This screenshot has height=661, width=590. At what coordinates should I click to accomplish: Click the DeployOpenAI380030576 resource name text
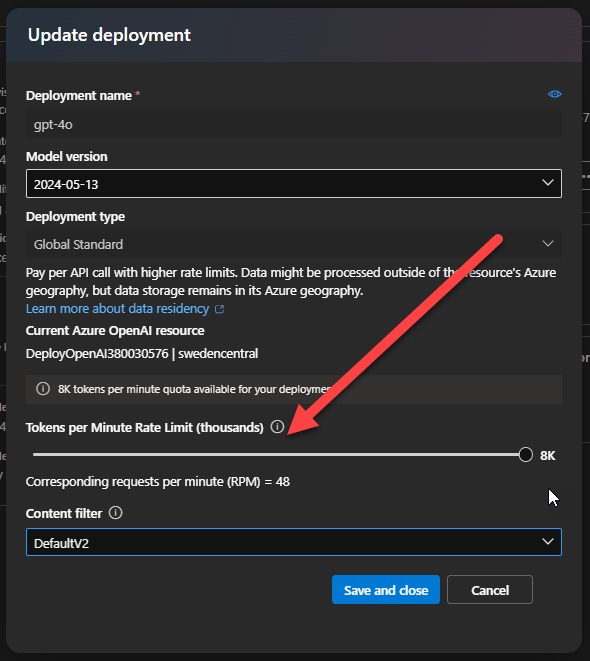click(97, 354)
